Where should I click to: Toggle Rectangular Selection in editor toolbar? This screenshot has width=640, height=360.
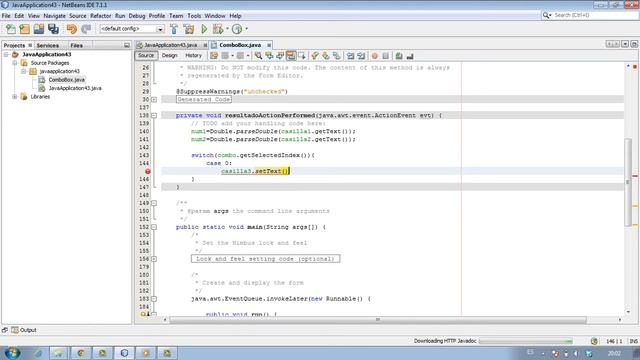[x=302, y=56]
